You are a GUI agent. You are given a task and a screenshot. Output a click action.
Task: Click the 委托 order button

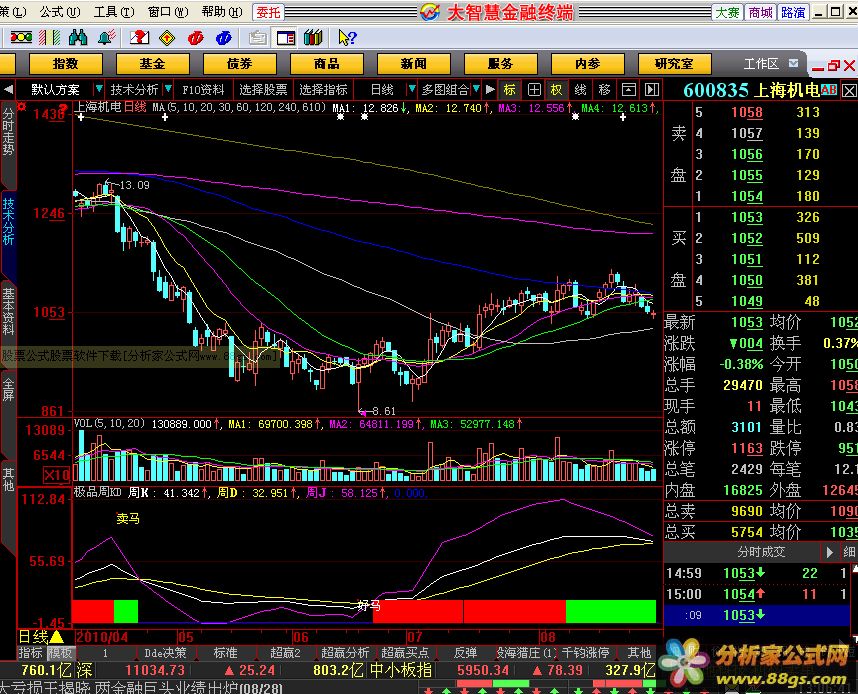(x=268, y=12)
